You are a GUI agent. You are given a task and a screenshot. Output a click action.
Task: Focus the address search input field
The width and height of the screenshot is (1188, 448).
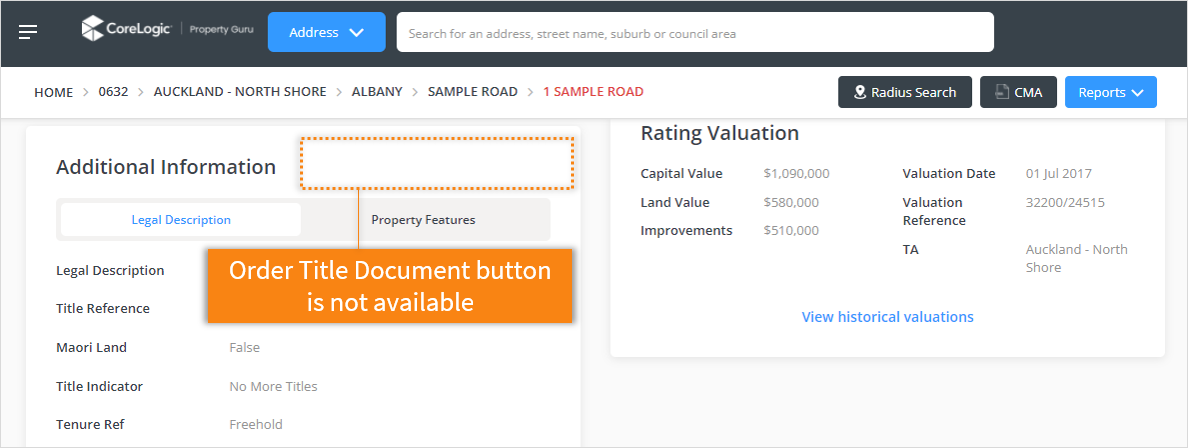(x=695, y=33)
